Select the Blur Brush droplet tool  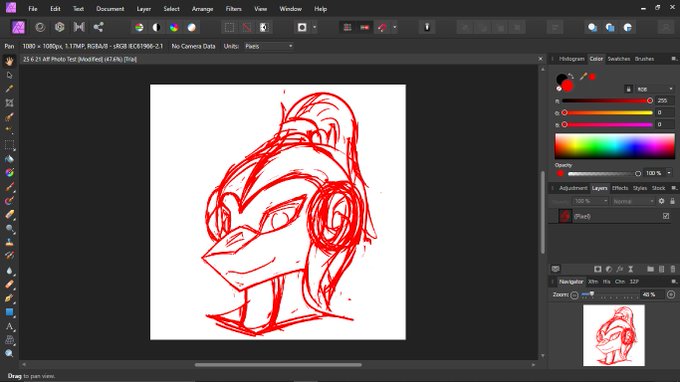tap(9, 271)
